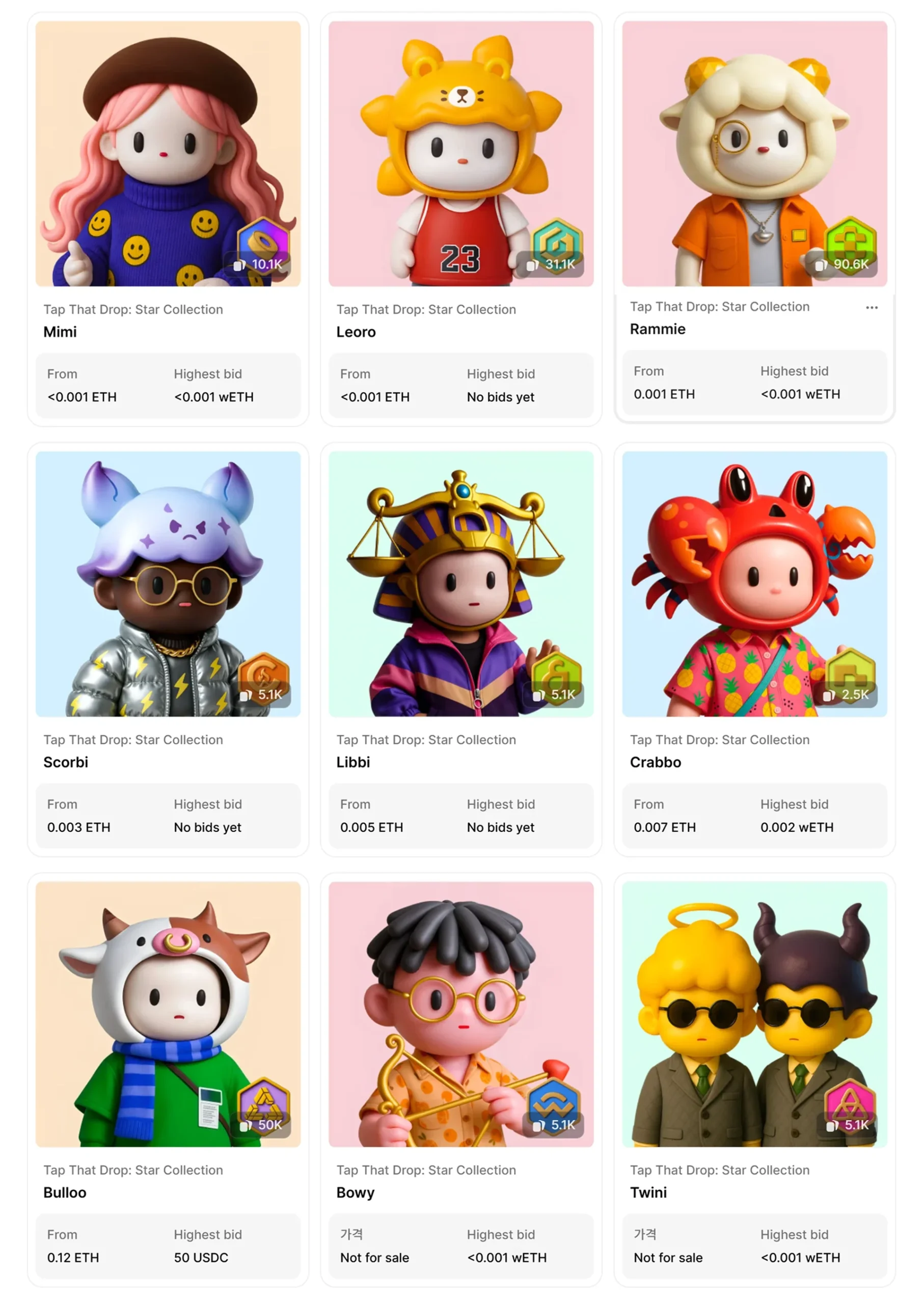
Task: Click the green Libra badge on Libbi
Action: pyautogui.click(x=557, y=673)
